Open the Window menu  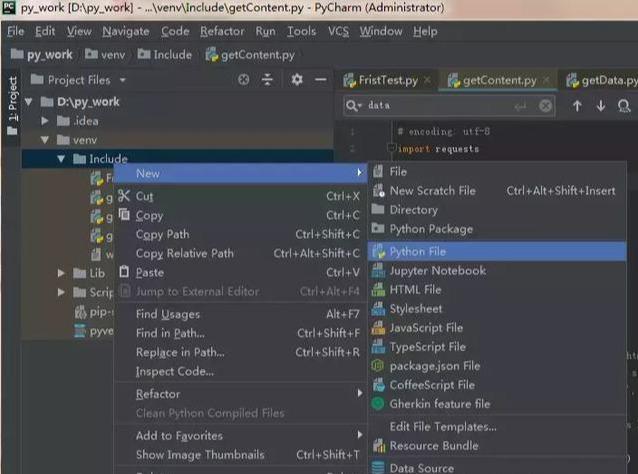pos(381,31)
